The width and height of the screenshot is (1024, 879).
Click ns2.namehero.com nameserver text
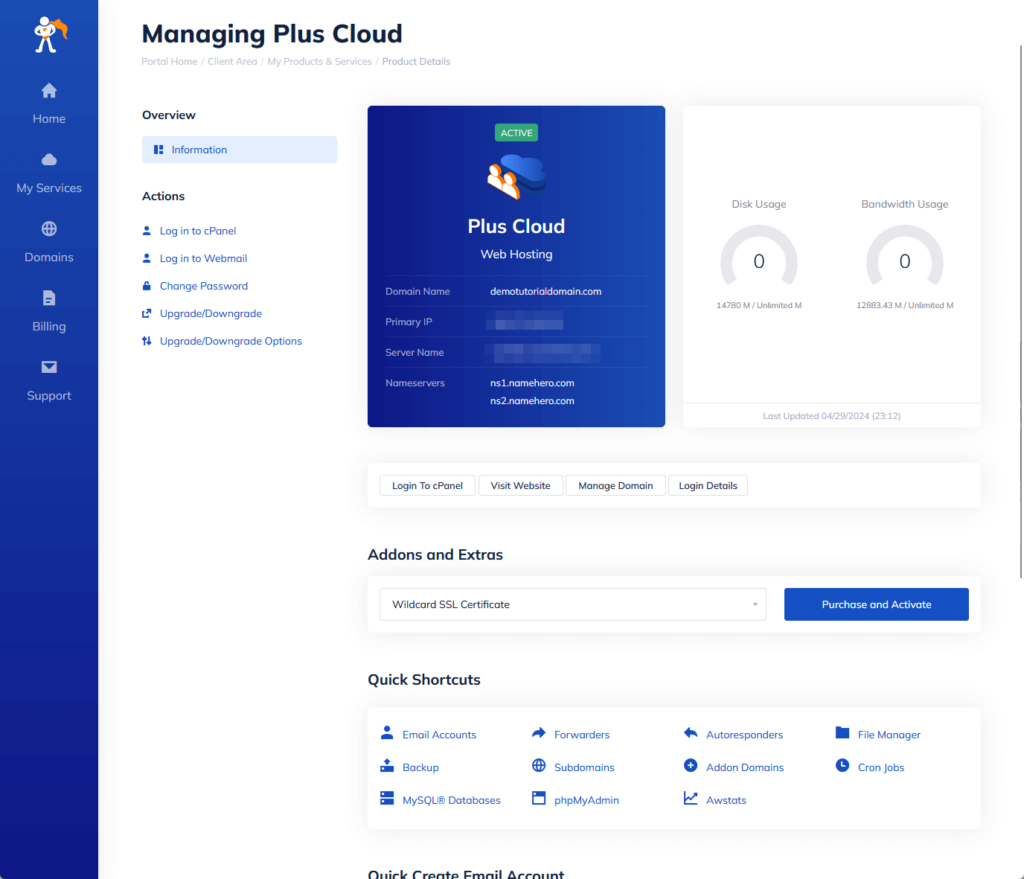(532, 401)
